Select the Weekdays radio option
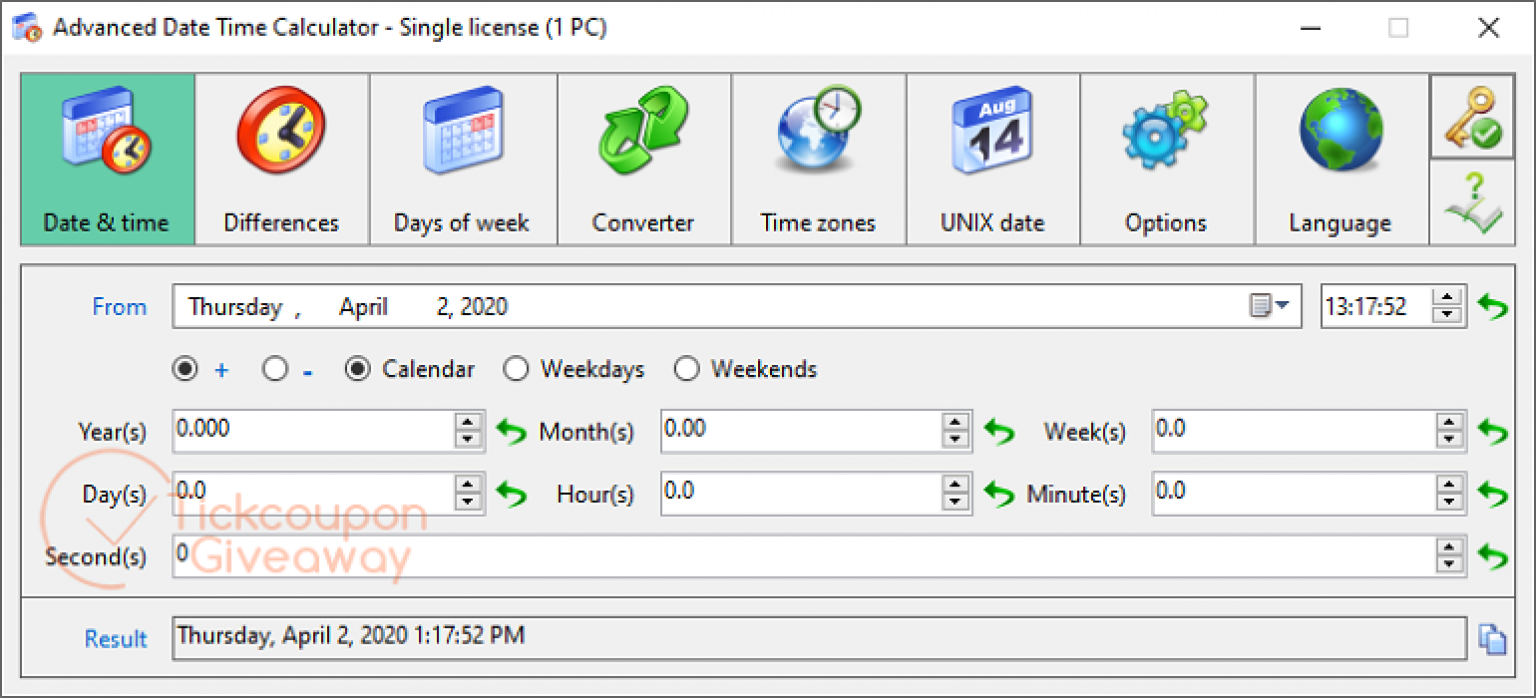 (516, 370)
